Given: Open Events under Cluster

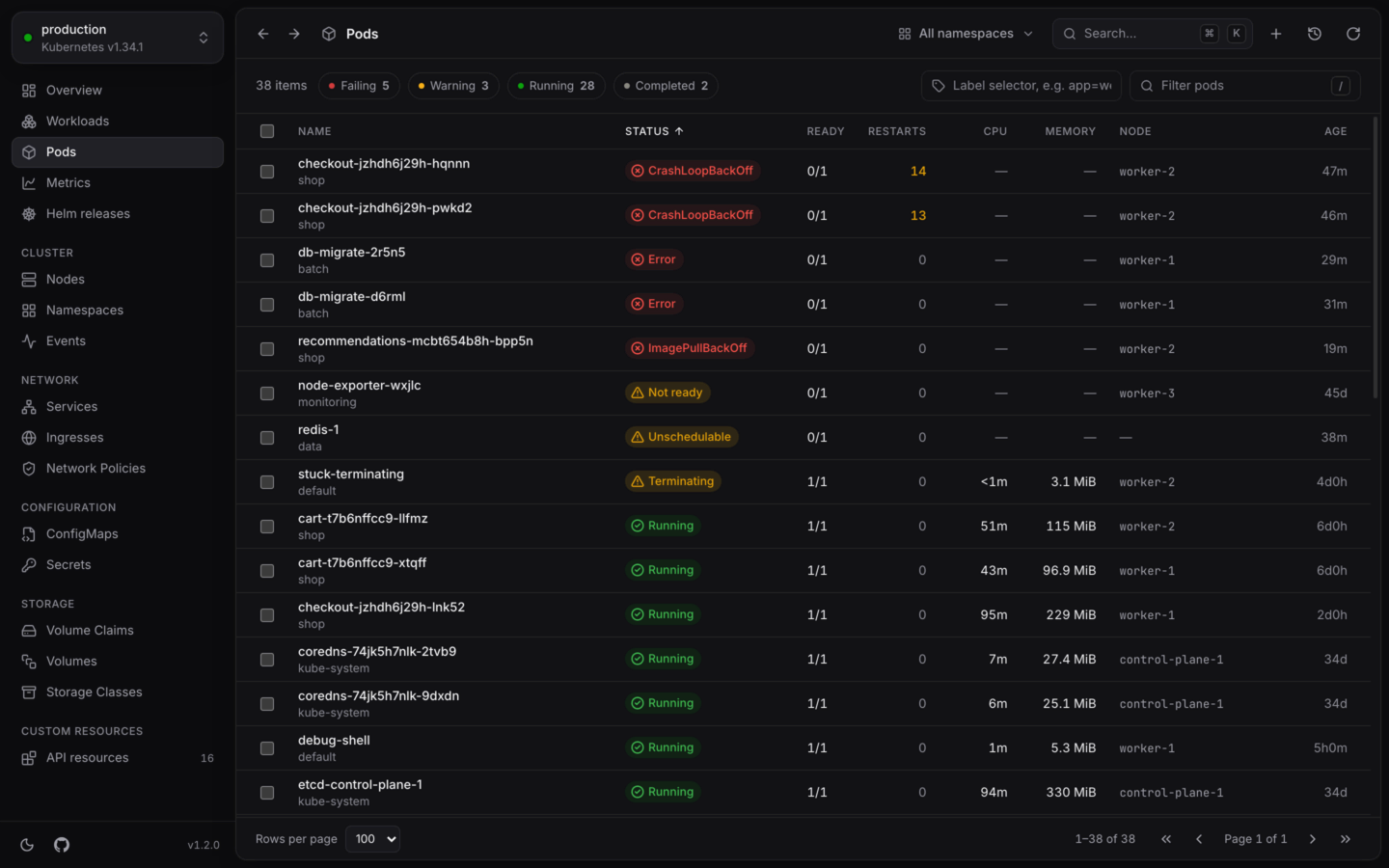Looking at the screenshot, I should (118, 341).
